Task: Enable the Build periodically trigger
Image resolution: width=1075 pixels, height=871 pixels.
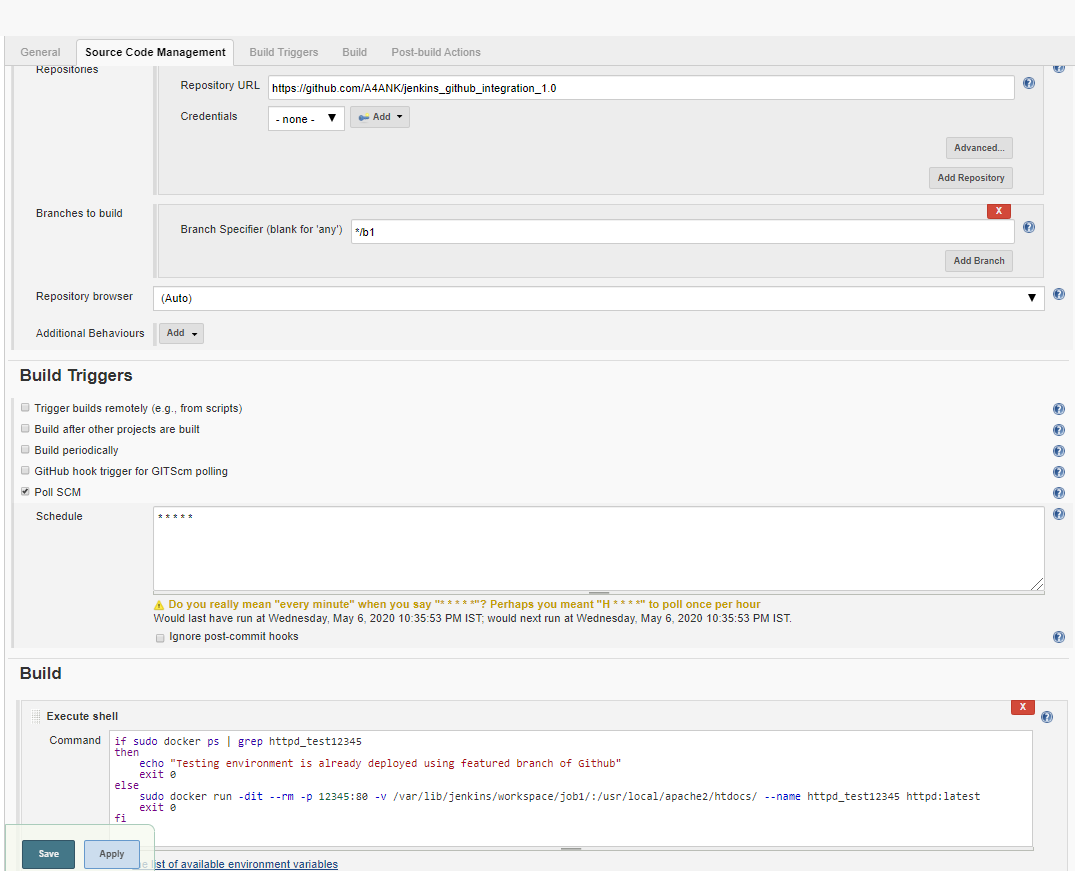Action: (x=24, y=449)
